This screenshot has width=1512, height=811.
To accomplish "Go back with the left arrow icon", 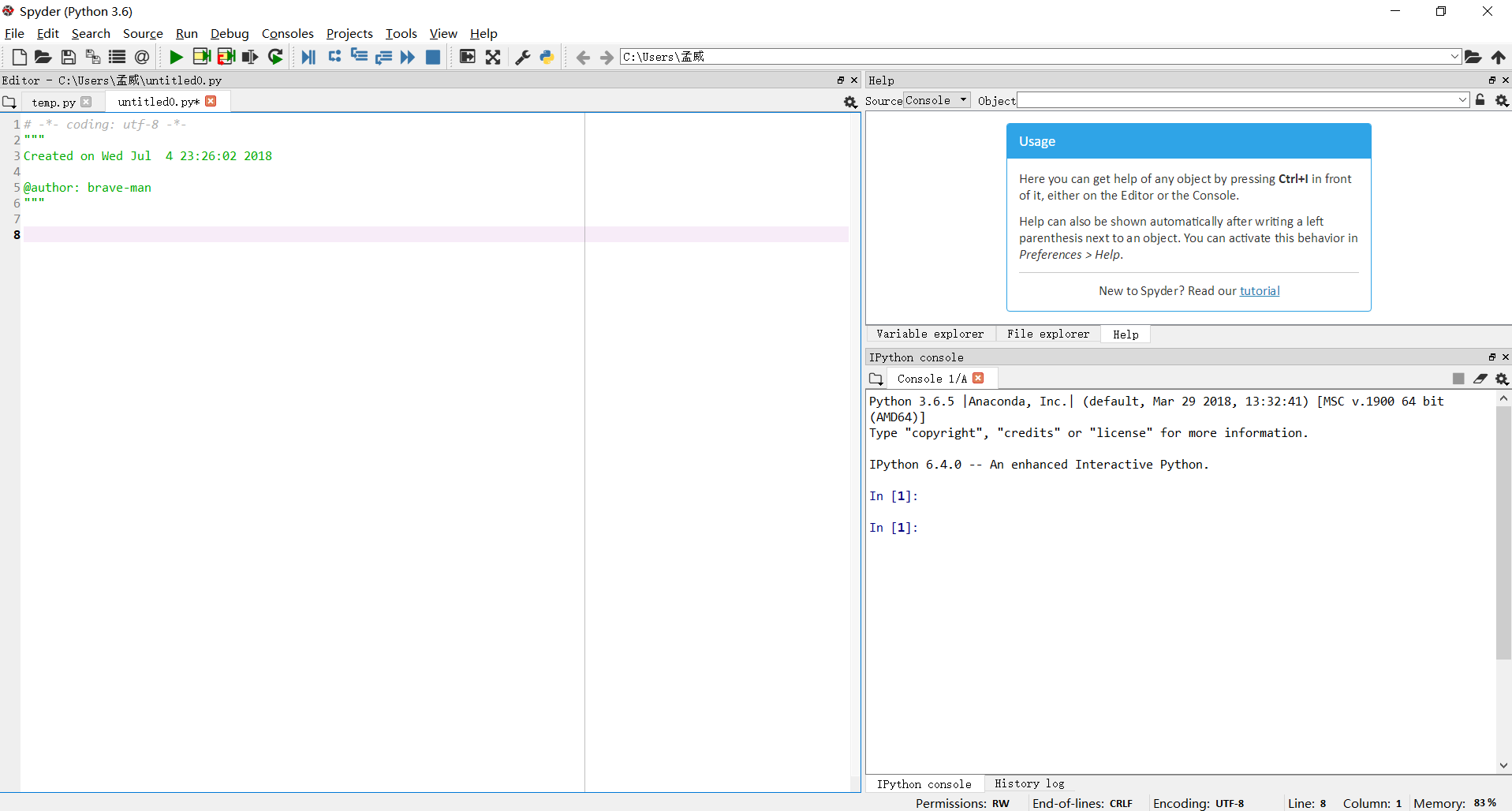I will pos(583,58).
